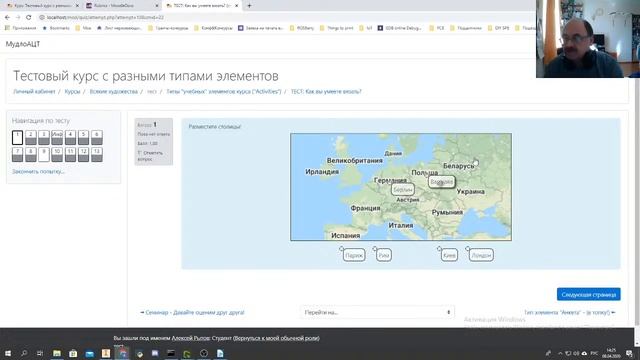Open Курсы breadcrumb link

tap(72, 91)
